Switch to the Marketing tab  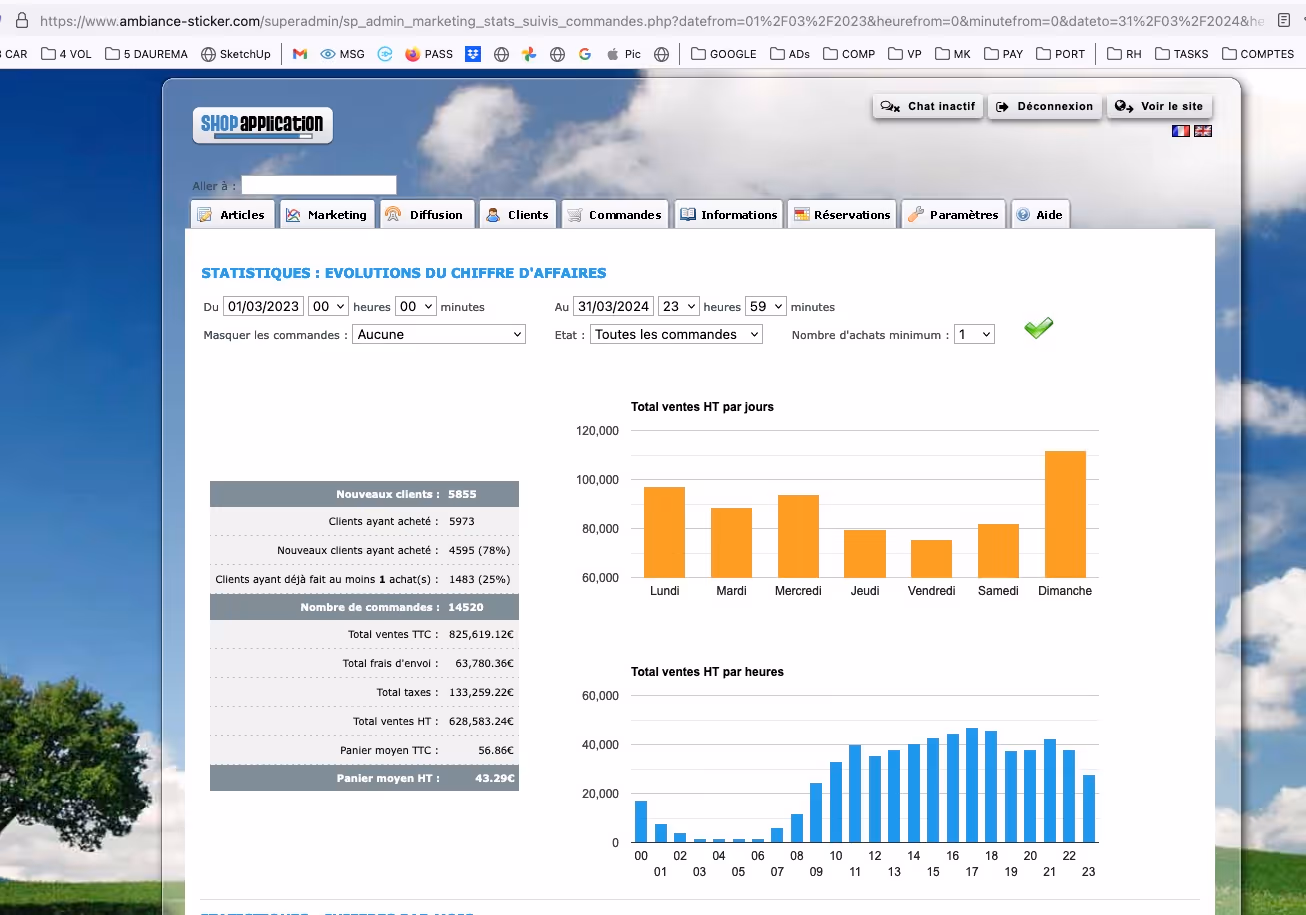click(327, 214)
